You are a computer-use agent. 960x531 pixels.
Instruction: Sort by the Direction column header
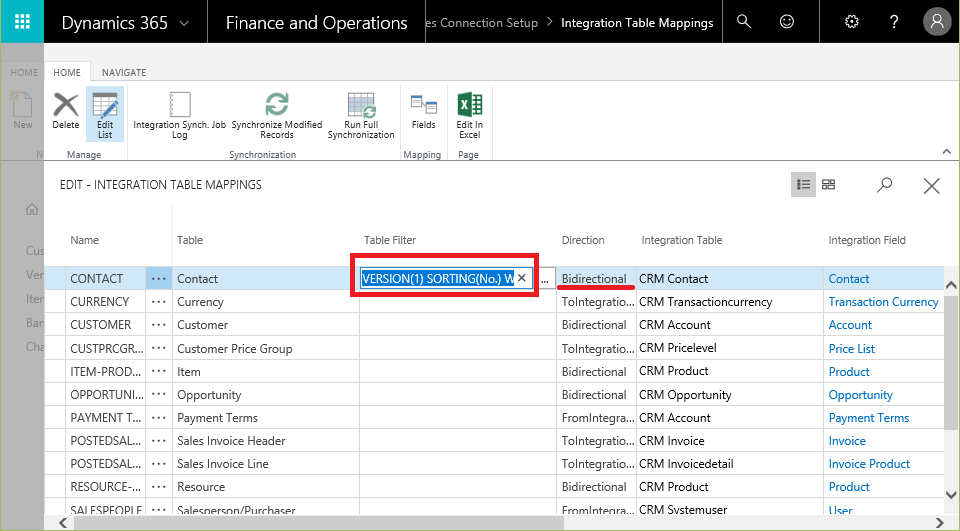click(x=583, y=240)
